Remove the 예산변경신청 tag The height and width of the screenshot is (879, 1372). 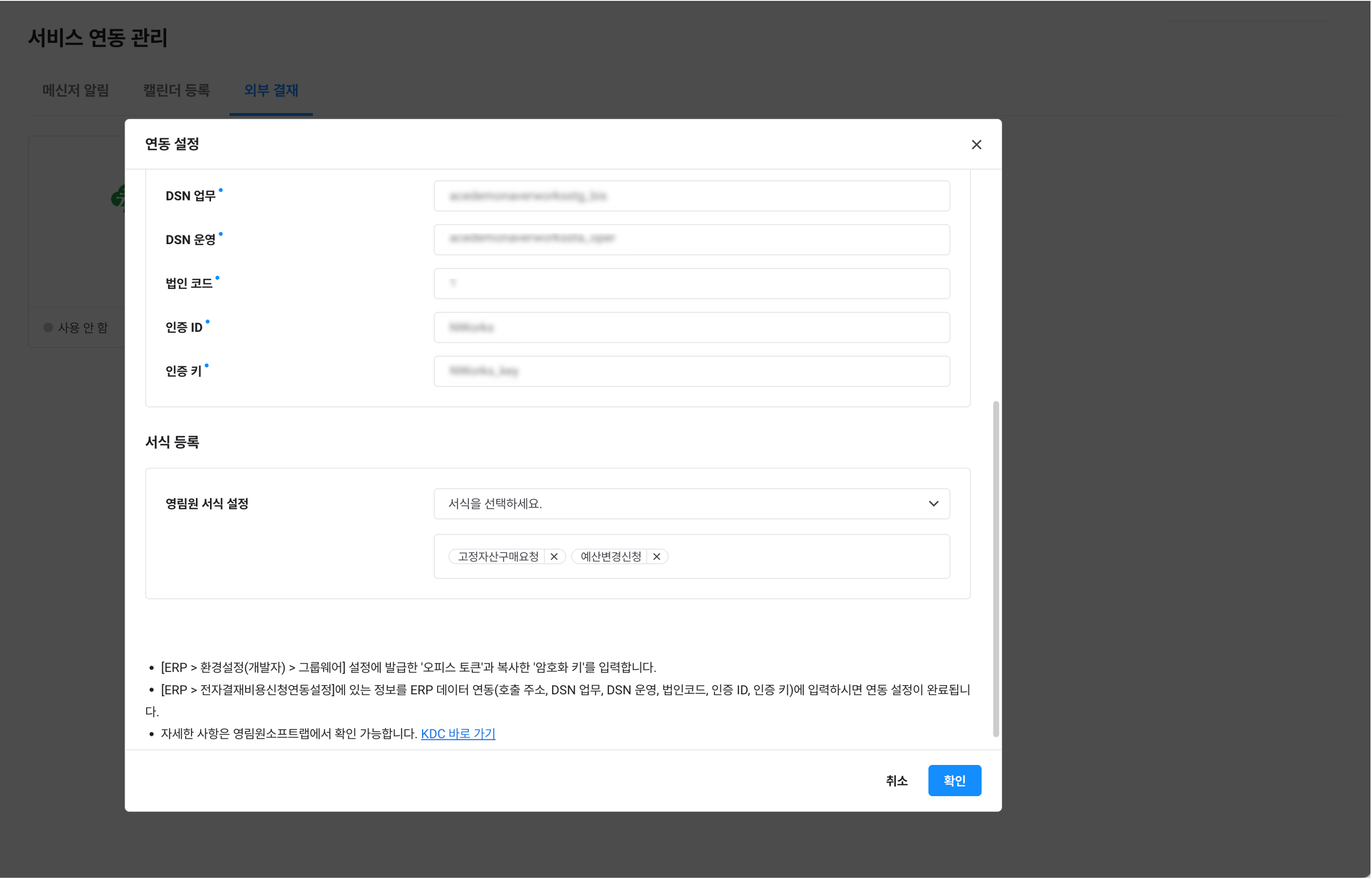coord(656,557)
